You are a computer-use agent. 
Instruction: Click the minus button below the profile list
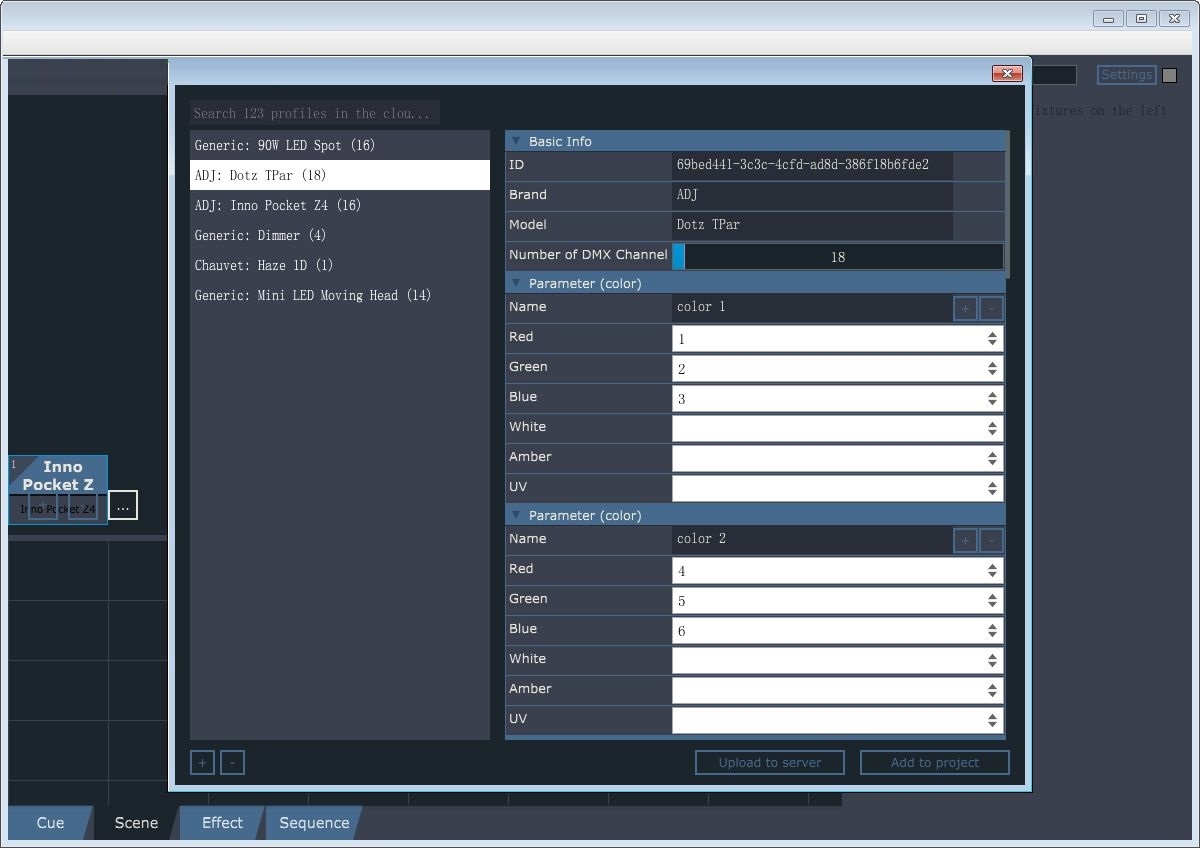tap(232, 763)
